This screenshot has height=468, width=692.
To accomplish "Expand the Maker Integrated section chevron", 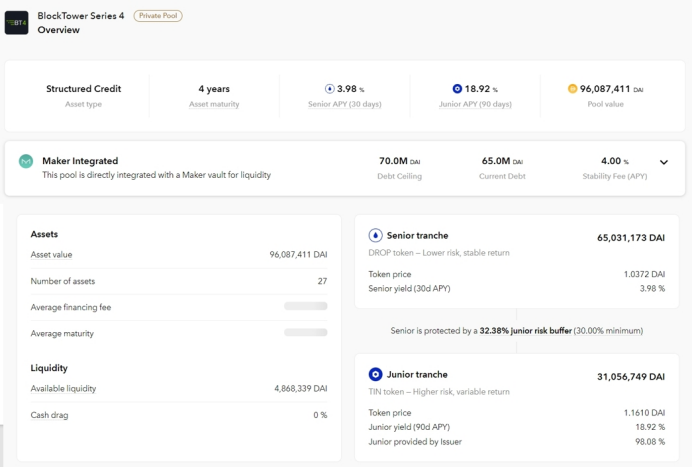I will coord(663,162).
